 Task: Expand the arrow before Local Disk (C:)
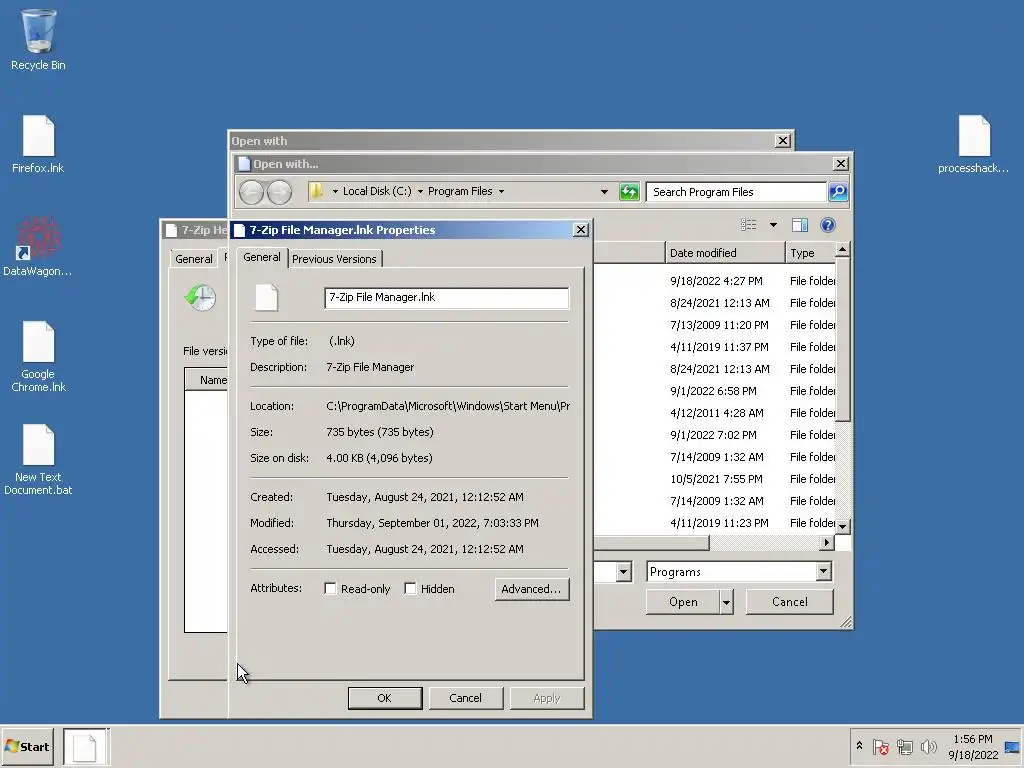335,191
